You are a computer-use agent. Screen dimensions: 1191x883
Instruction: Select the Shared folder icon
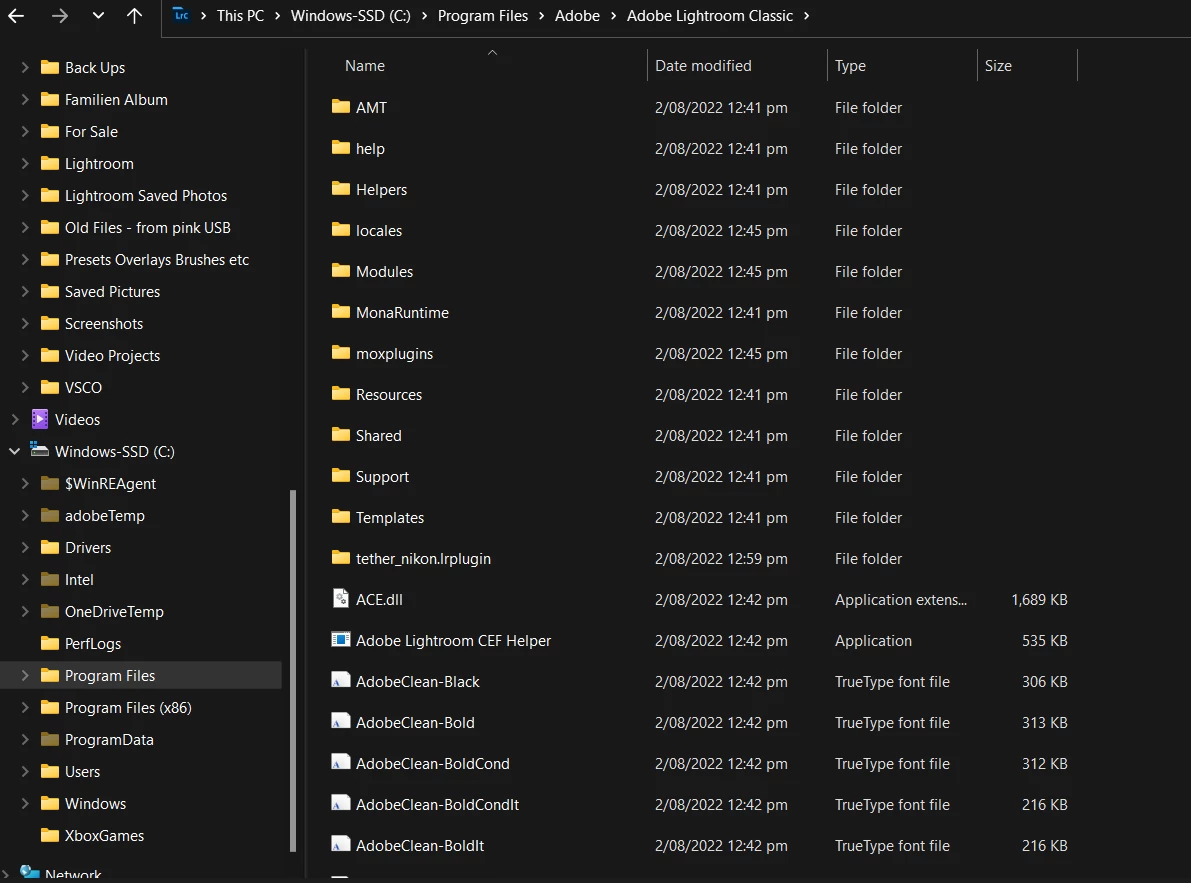341,434
